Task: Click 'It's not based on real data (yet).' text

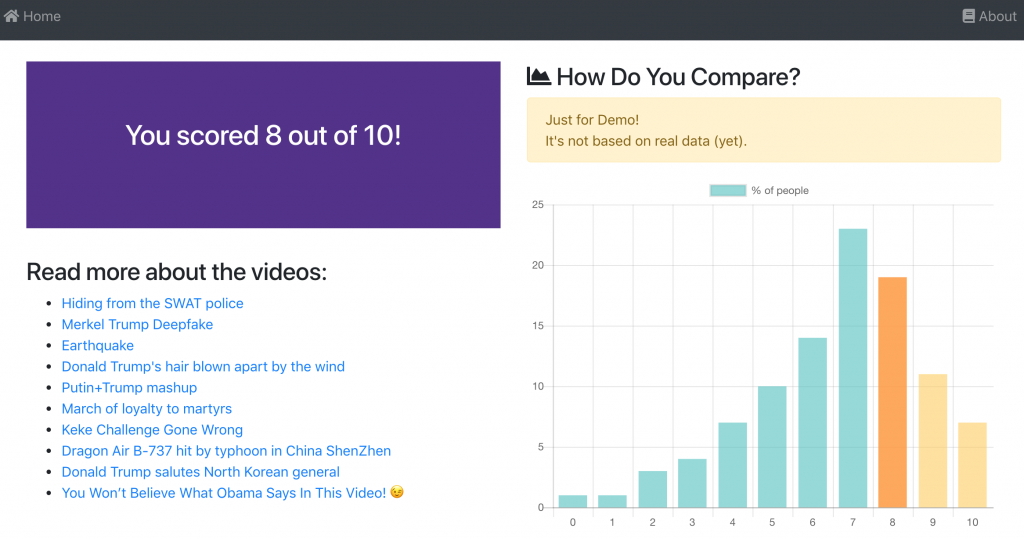Action: [x=646, y=141]
